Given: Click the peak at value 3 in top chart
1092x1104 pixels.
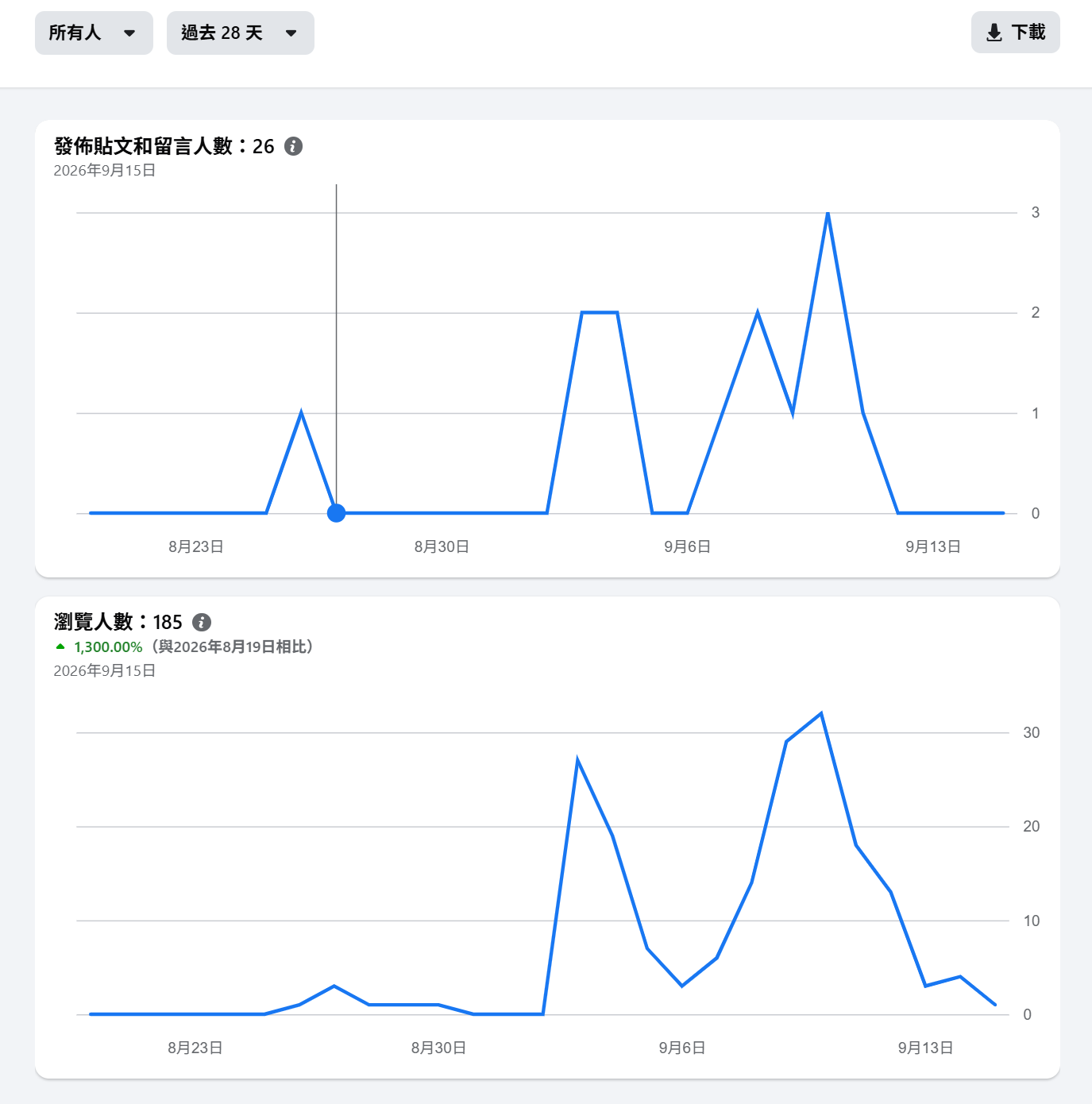Looking at the screenshot, I should (828, 213).
